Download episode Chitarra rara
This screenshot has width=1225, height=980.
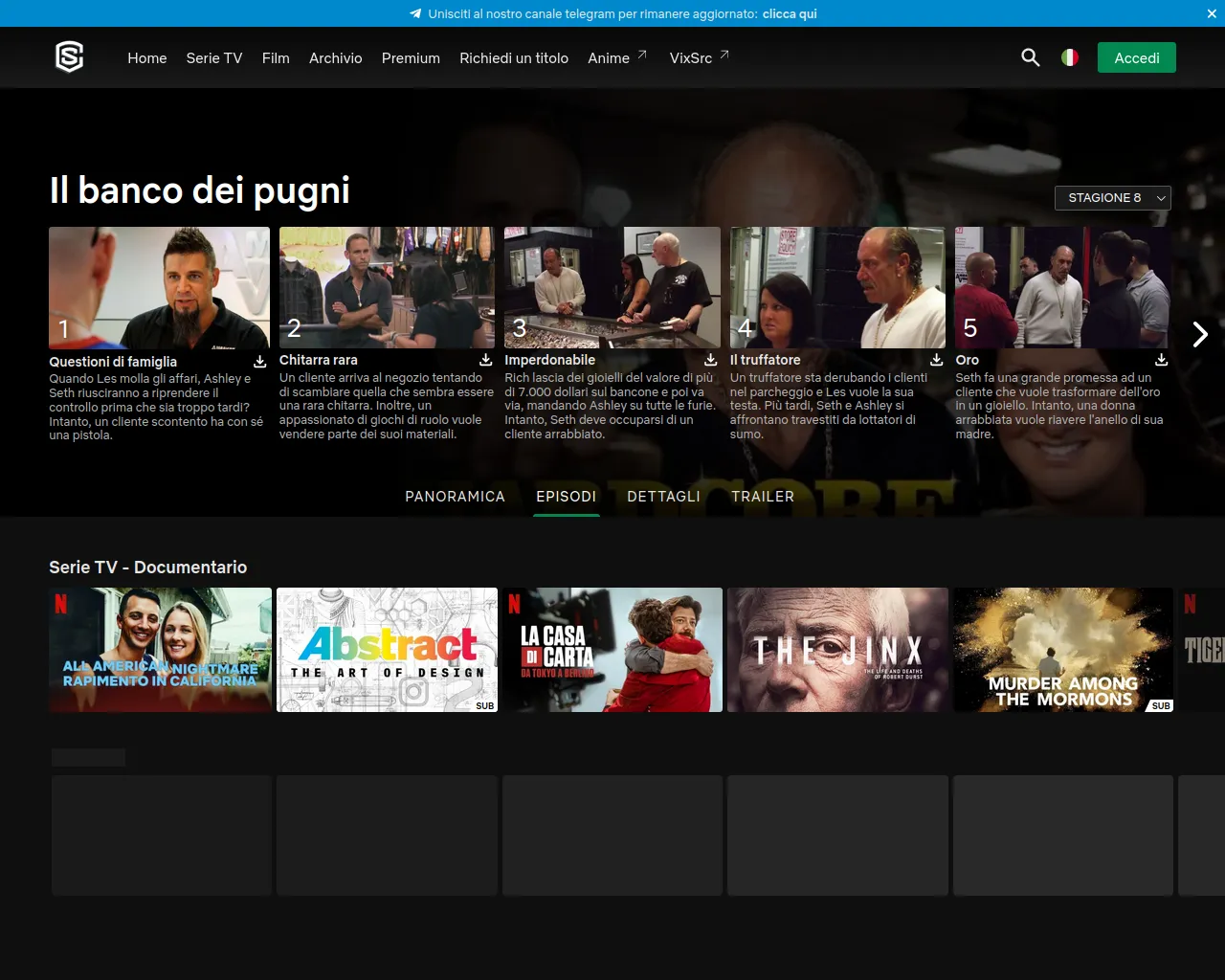pos(485,360)
